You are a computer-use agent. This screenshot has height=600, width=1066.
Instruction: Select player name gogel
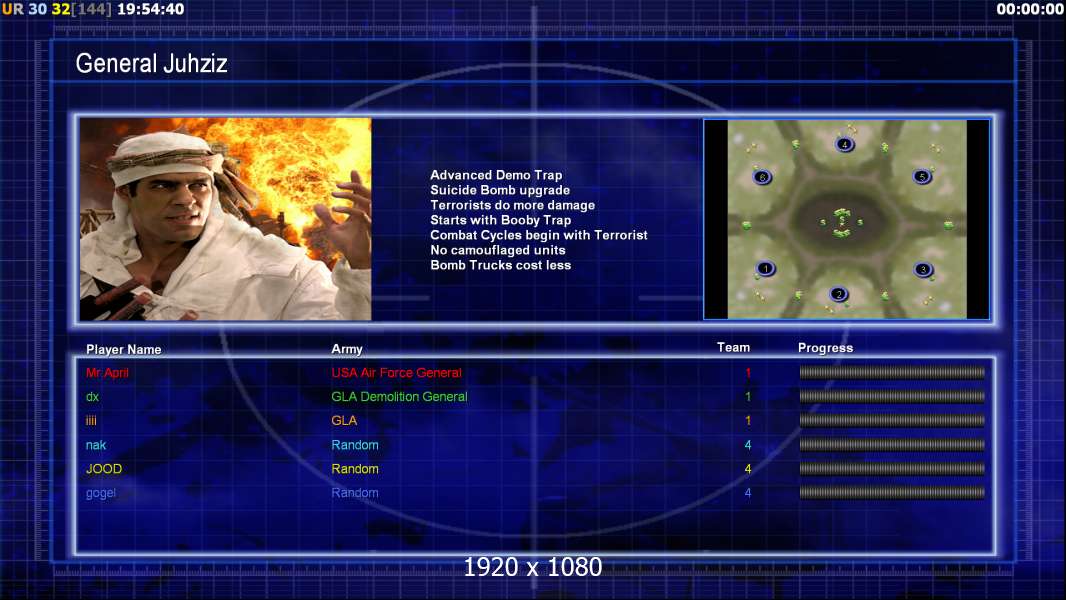[x=101, y=493]
